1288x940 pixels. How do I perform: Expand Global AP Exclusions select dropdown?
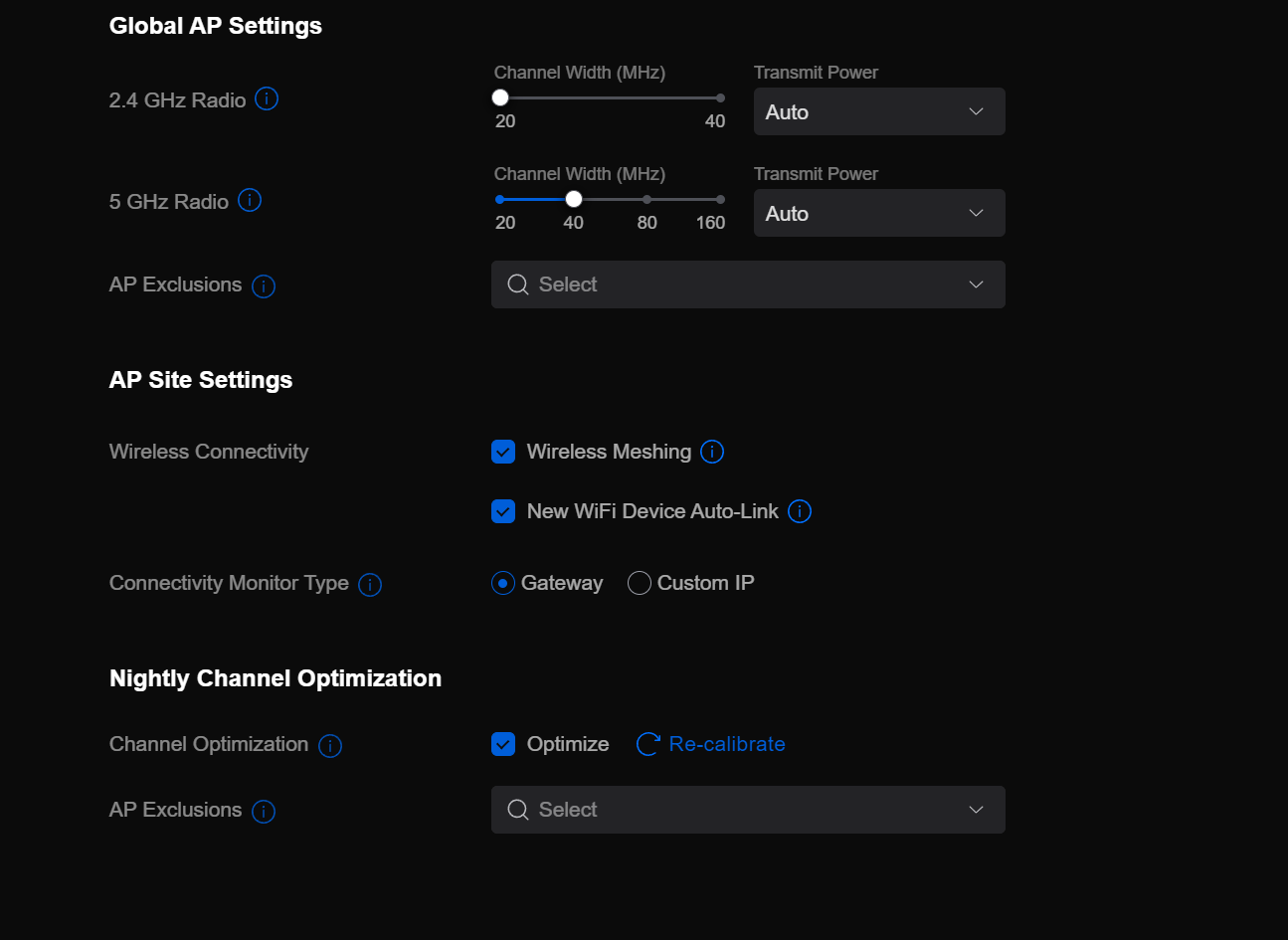click(x=748, y=284)
